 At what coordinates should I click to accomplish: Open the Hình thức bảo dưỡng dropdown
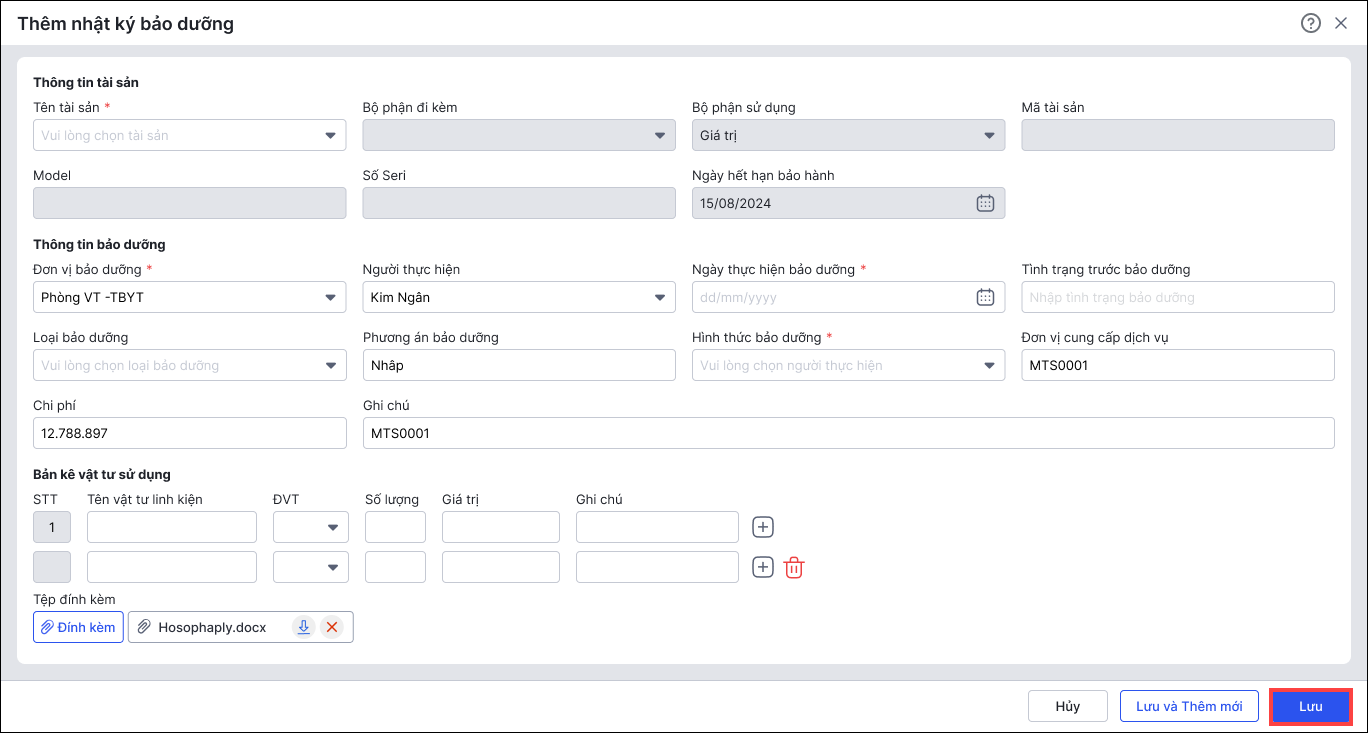(x=989, y=366)
